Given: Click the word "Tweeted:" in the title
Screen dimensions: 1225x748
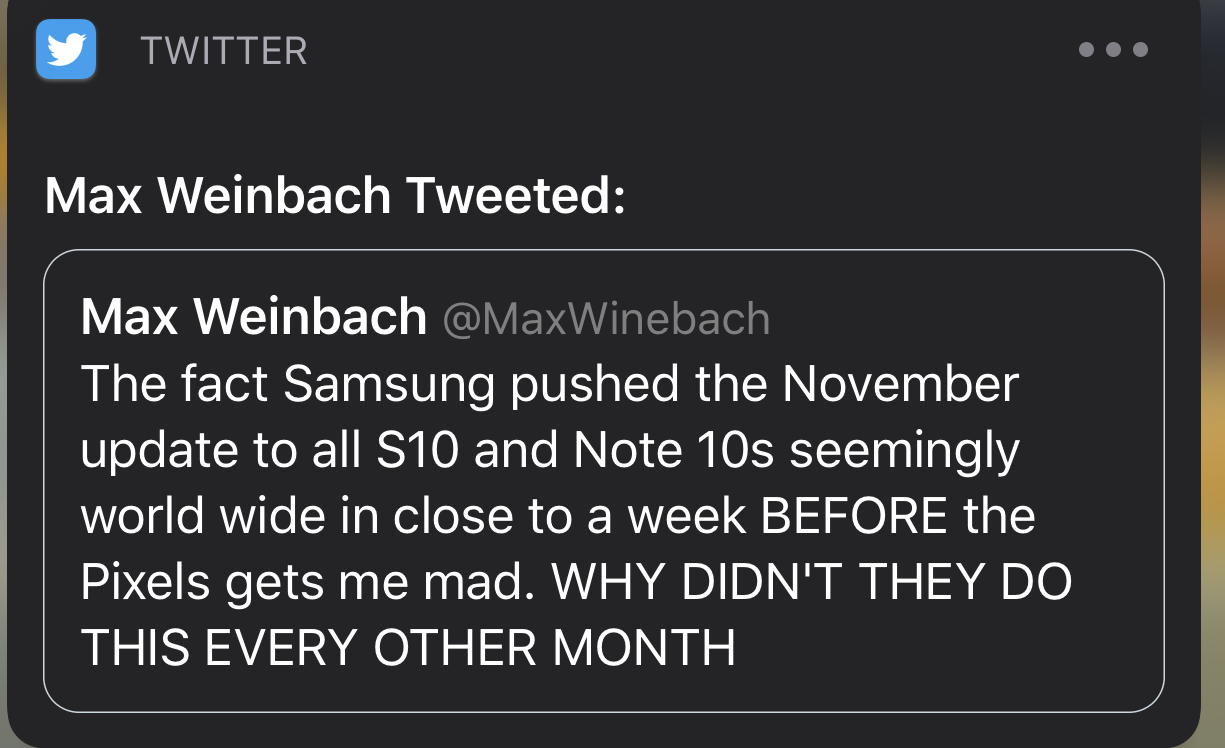Looking at the screenshot, I should pyautogui.click(x=515, y=194).
